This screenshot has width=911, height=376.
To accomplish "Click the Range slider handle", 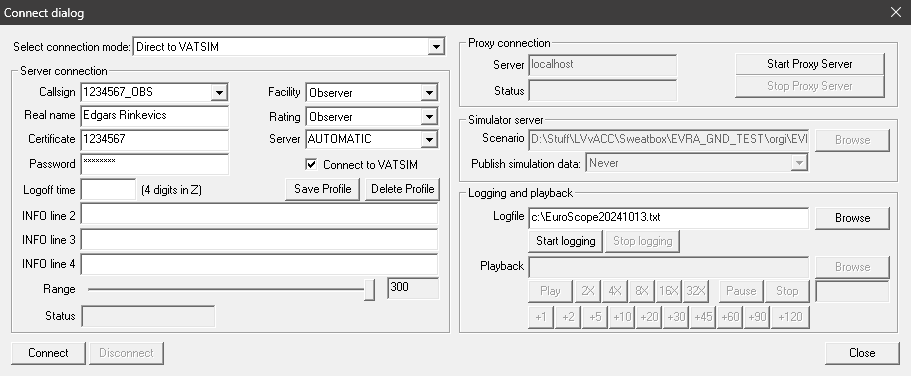I will (370, 289).
